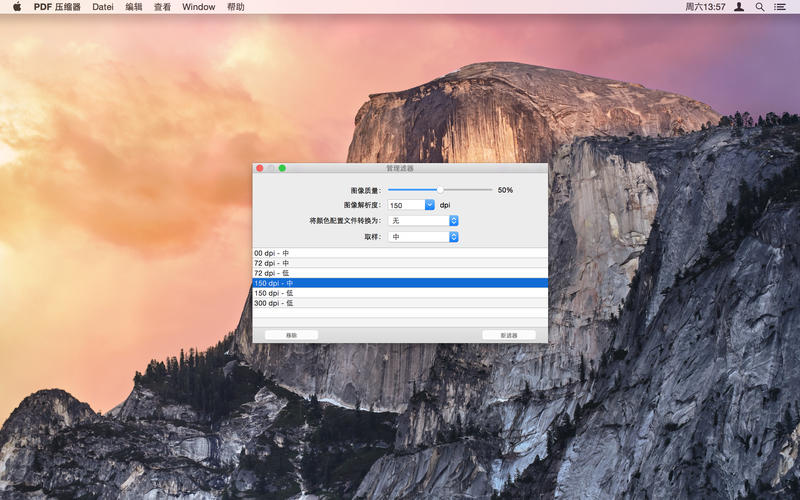Open the 取样 dropdown
The image size is (800, 500).
424,237
